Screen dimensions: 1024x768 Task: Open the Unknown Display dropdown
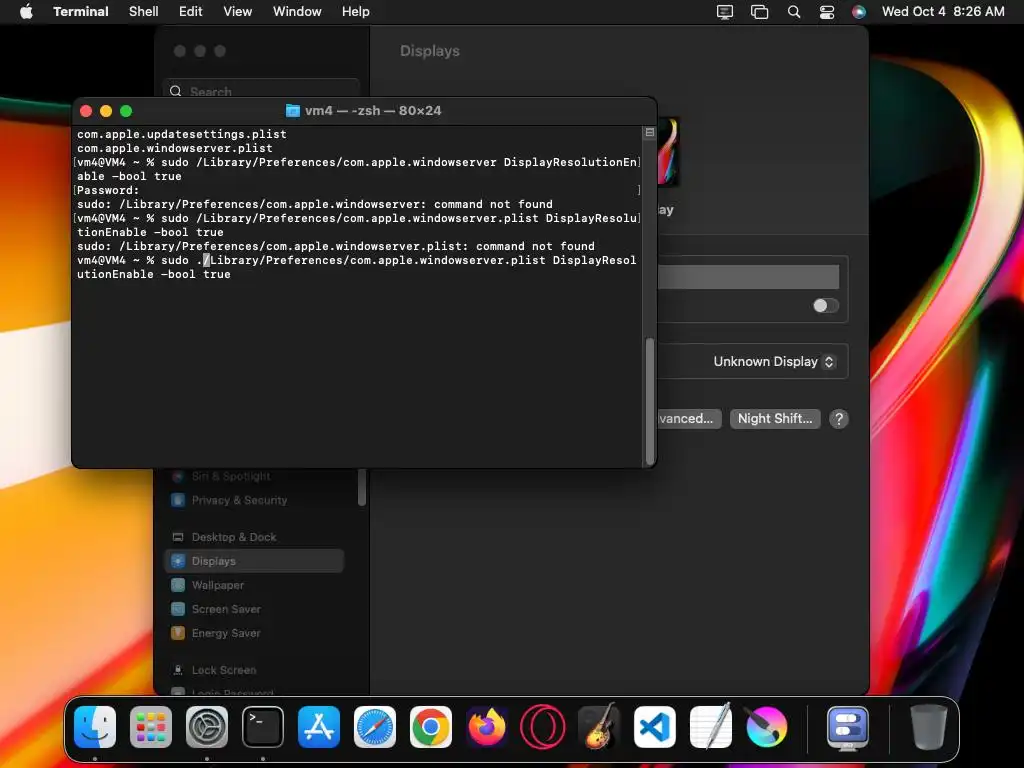(774, 362)
